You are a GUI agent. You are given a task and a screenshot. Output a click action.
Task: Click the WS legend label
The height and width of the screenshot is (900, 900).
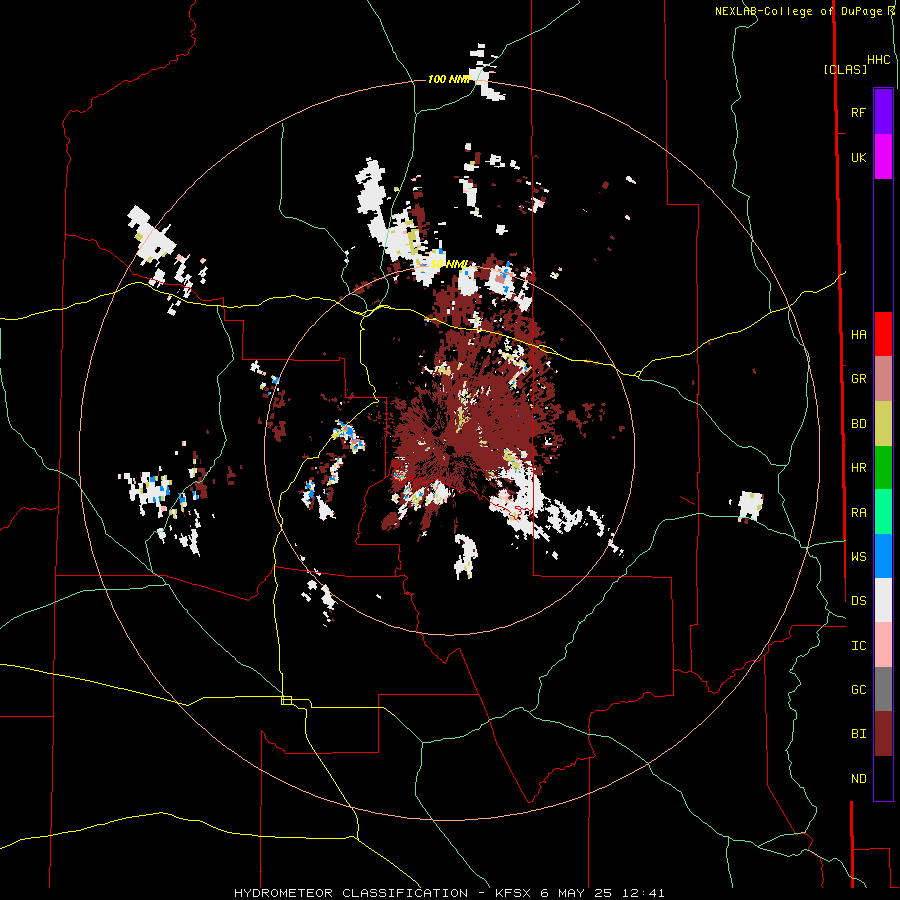tap(858, 556)
